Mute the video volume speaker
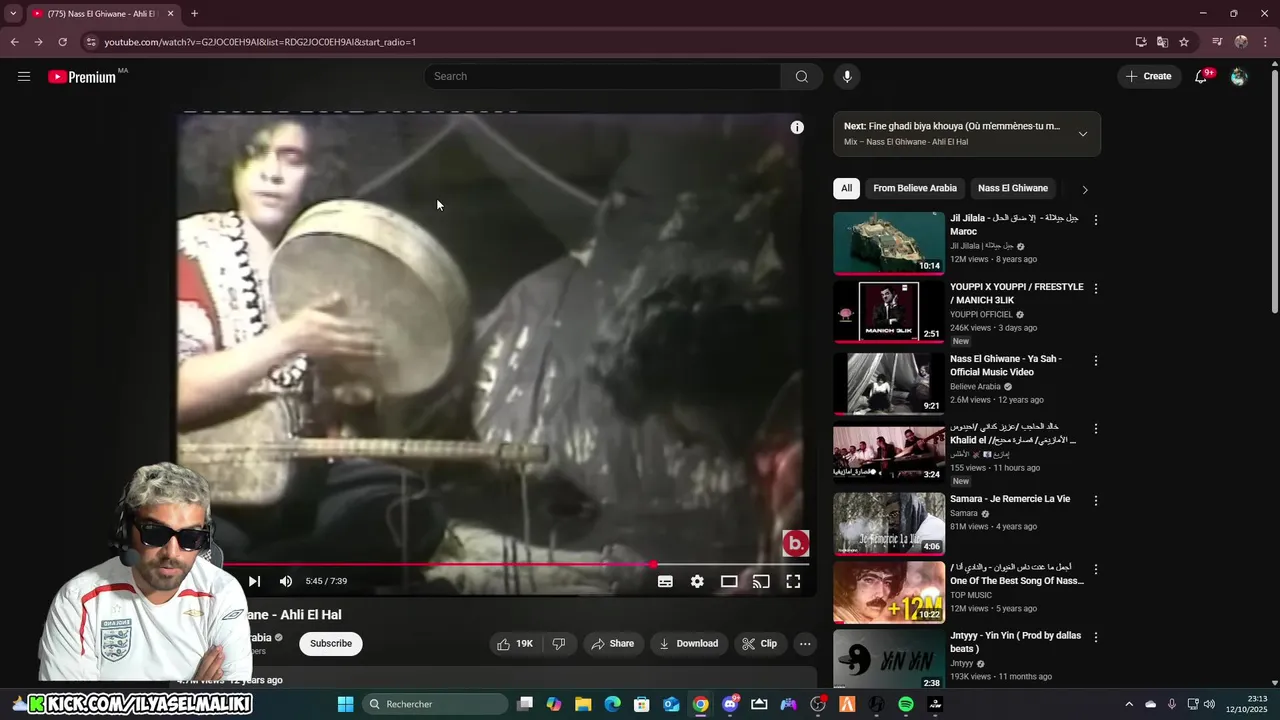This screenshot has height=720, width=1280. [x=286, y=581]
